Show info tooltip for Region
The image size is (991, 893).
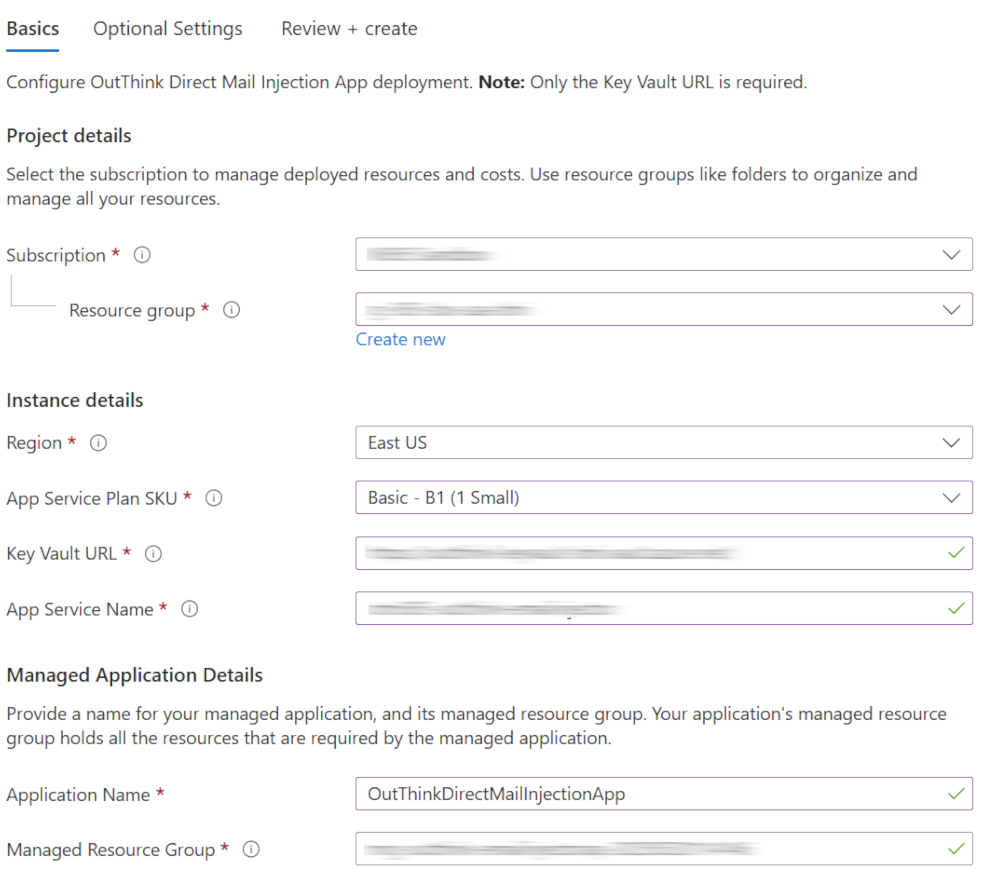coord(98,442)
